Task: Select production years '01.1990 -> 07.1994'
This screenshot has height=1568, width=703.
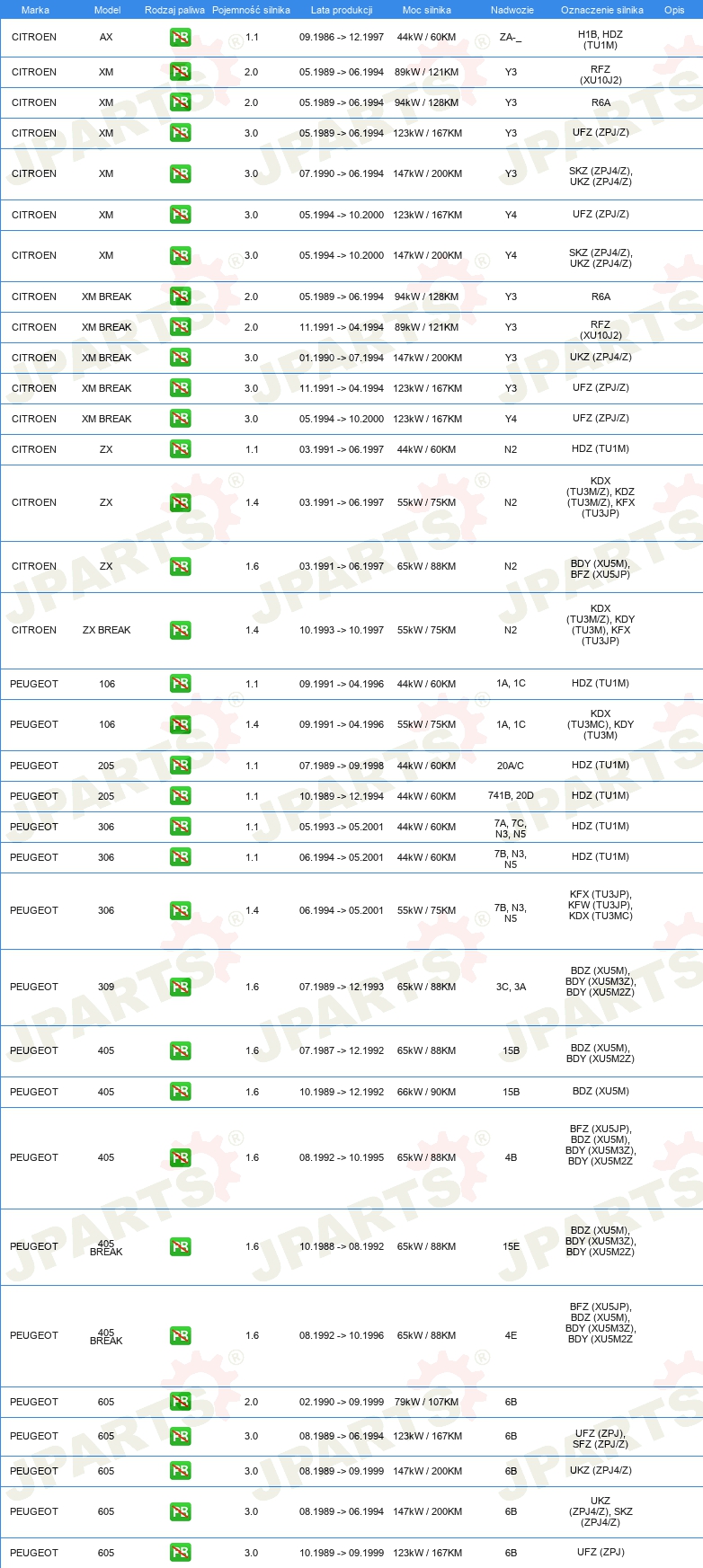Action: tap(342, 358)
